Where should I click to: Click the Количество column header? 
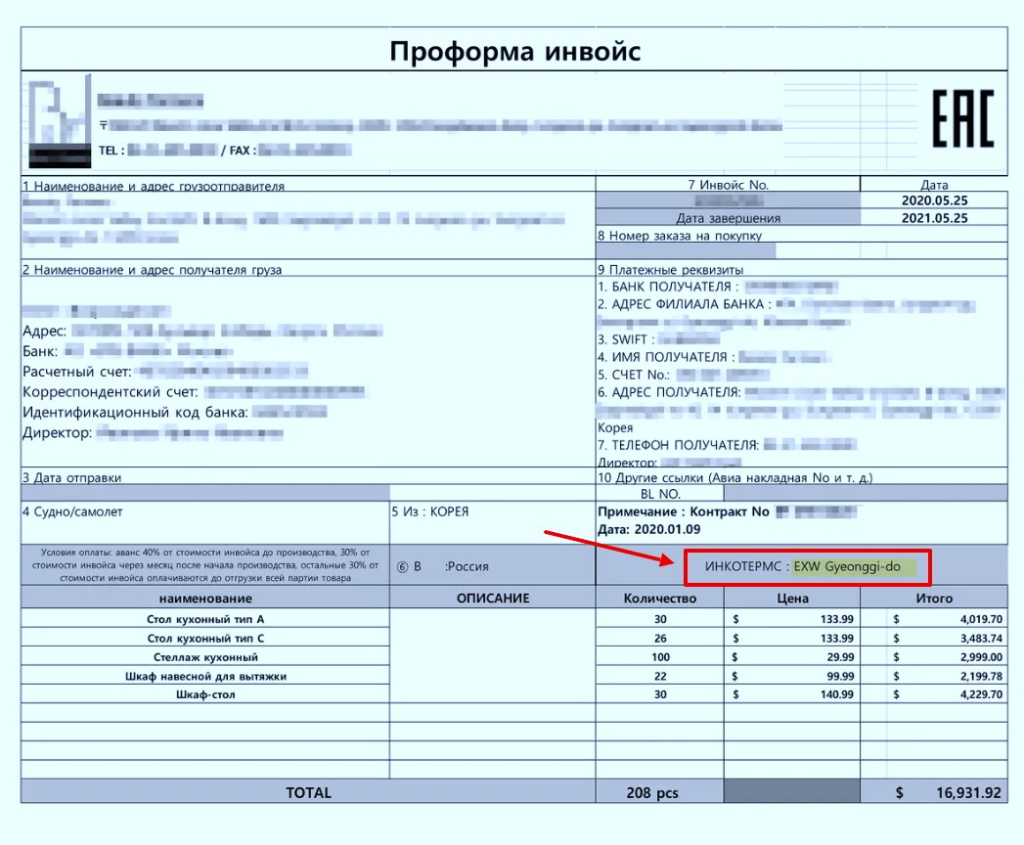(659, 598)
